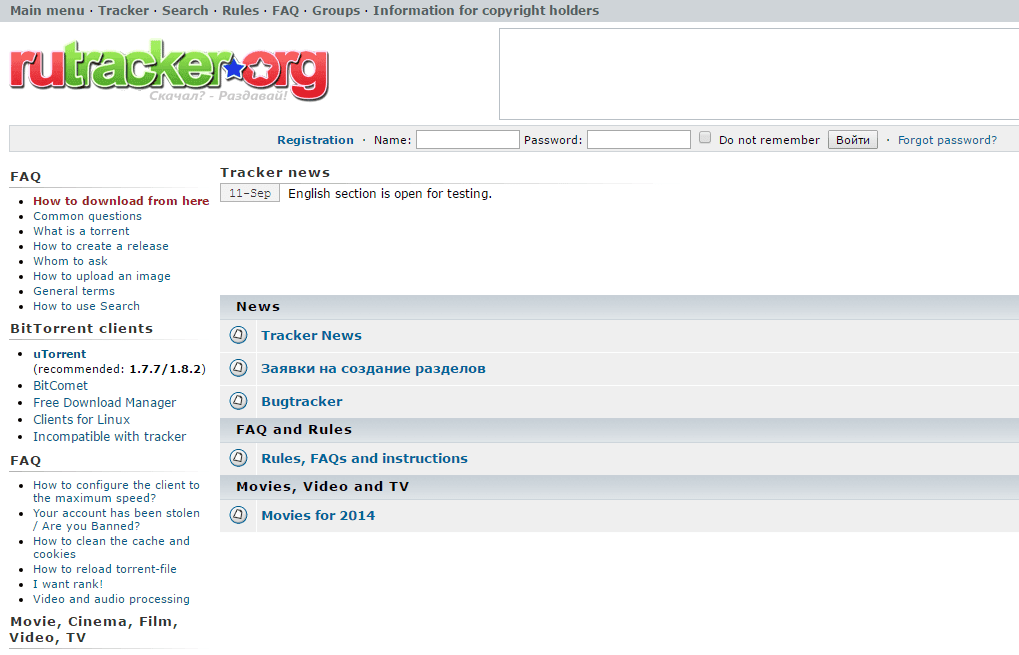
Task: Click the forum icon beside Заявки на создание разделов
Action: 239,368
